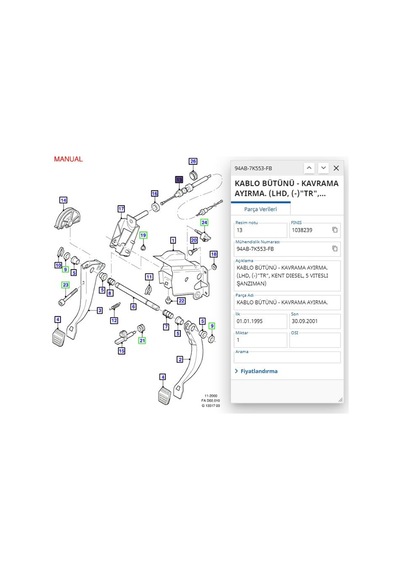Select callout 15 under the clip

121,351
